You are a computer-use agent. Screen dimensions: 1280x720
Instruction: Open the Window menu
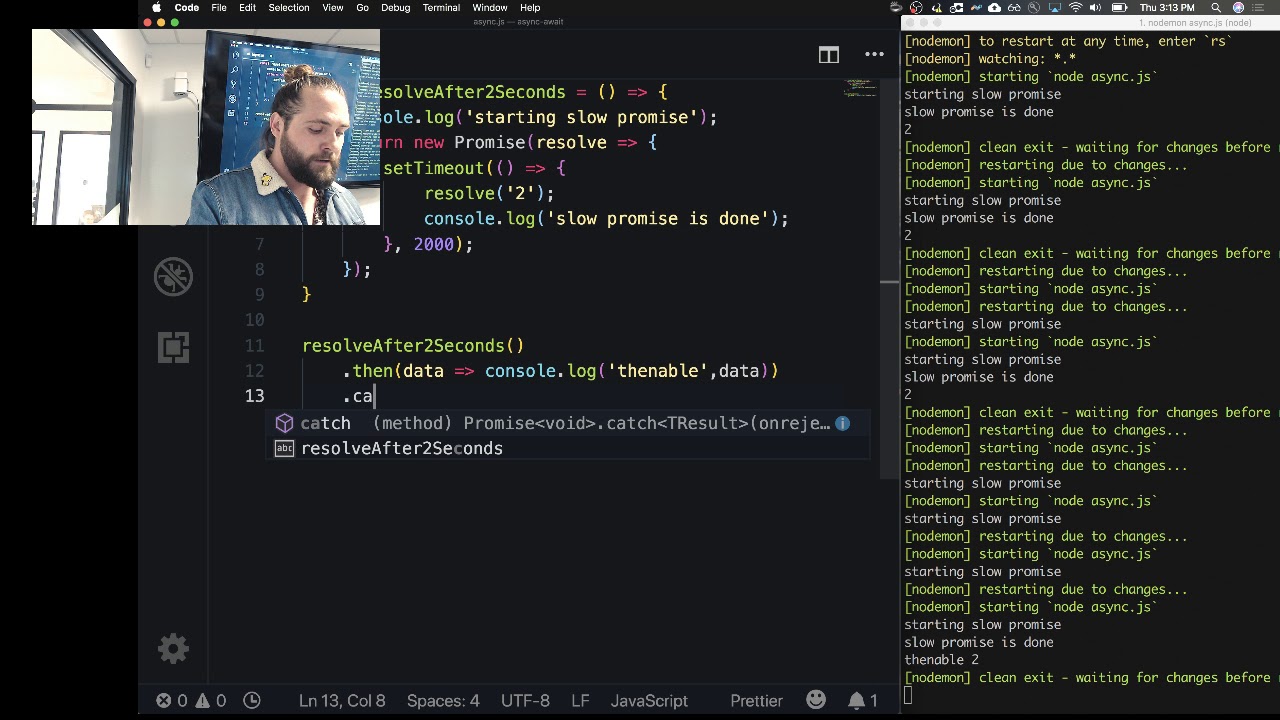(x=490, y=8)
